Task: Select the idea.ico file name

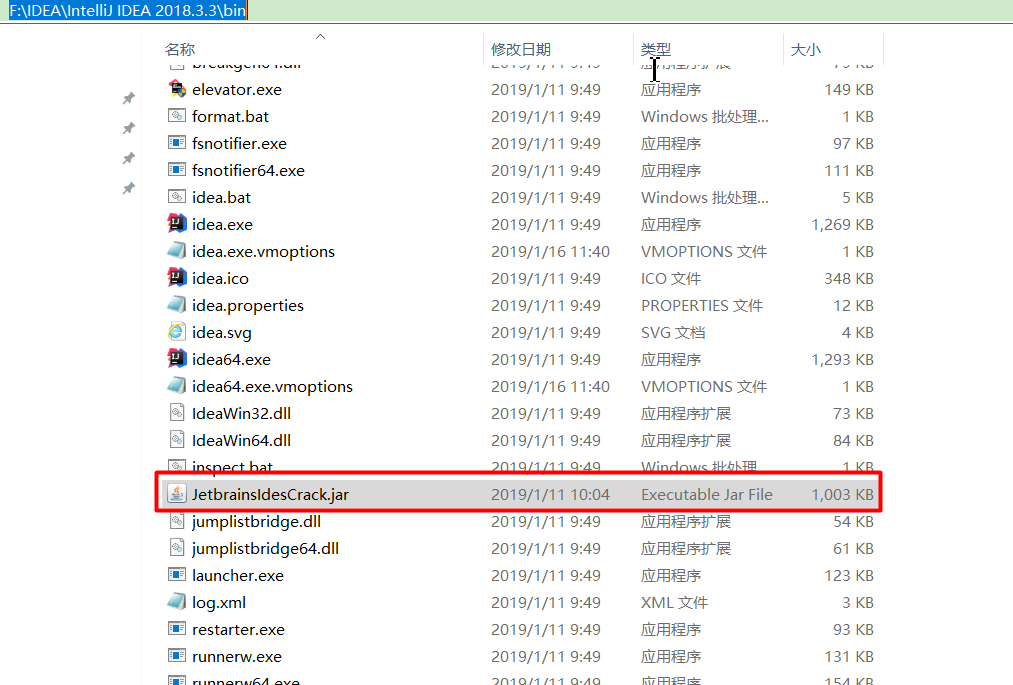Action: [220, 279]
